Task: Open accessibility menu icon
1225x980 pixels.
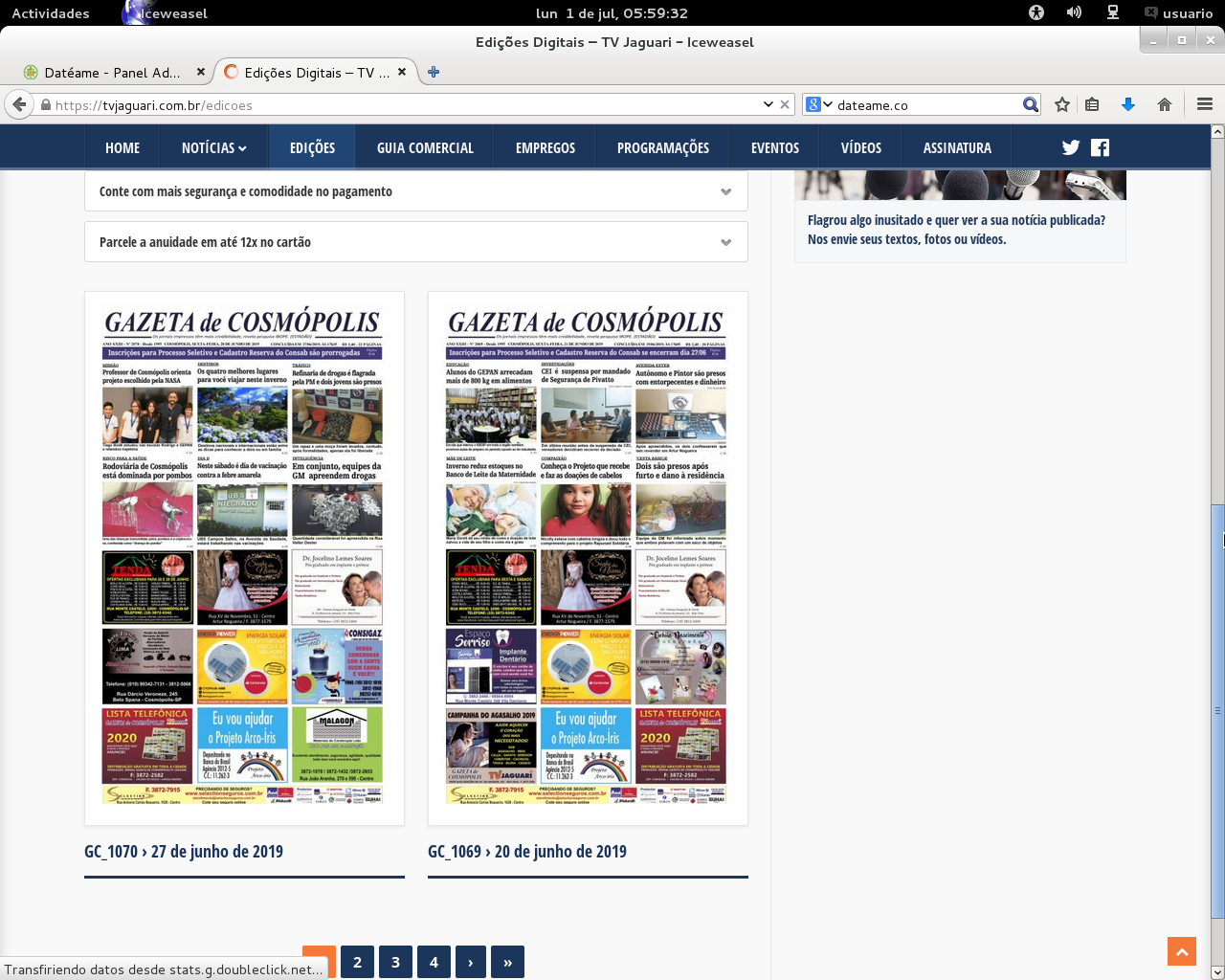Action: 1036,13
